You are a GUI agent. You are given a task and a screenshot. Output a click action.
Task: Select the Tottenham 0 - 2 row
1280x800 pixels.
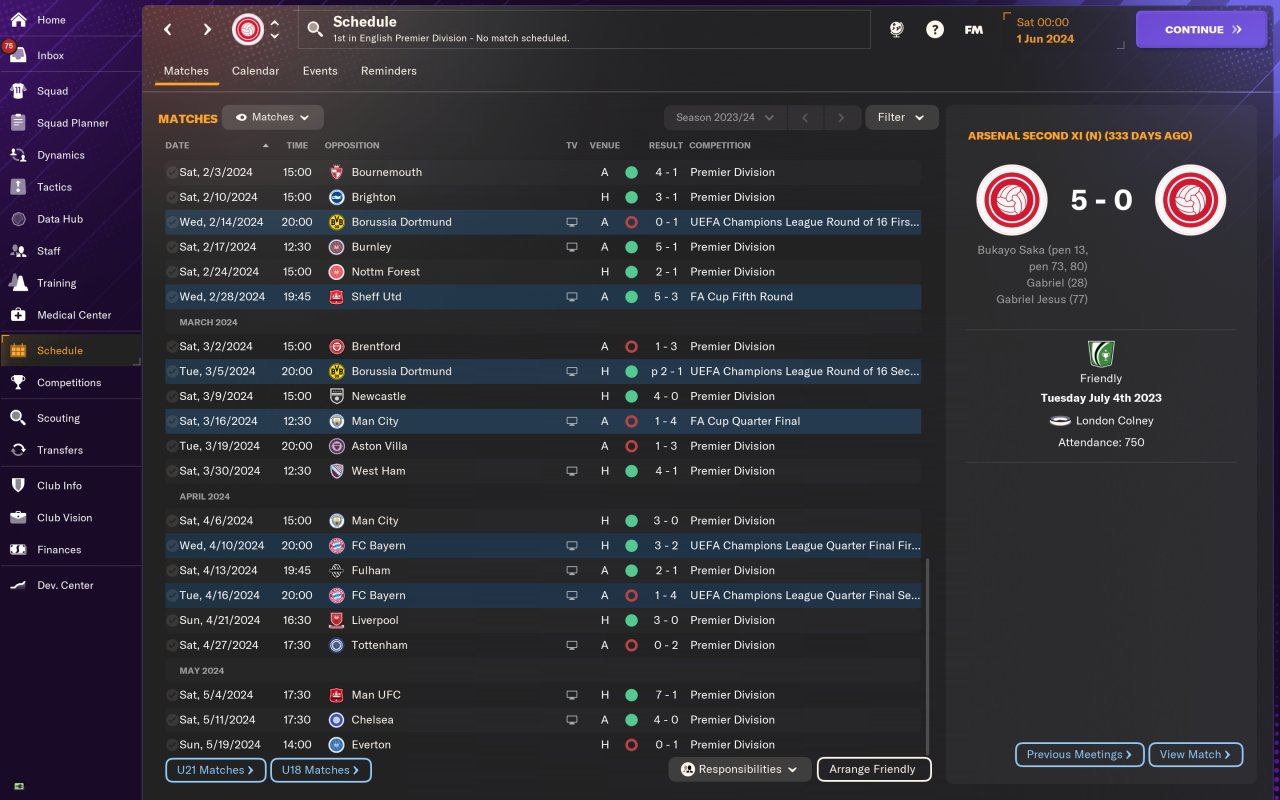click(x=543, y=645)
